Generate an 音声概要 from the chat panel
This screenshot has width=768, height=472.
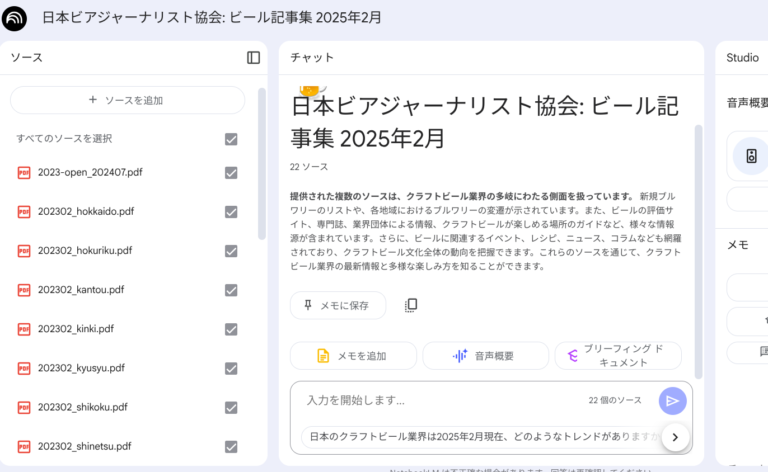(x=485, y=356)
